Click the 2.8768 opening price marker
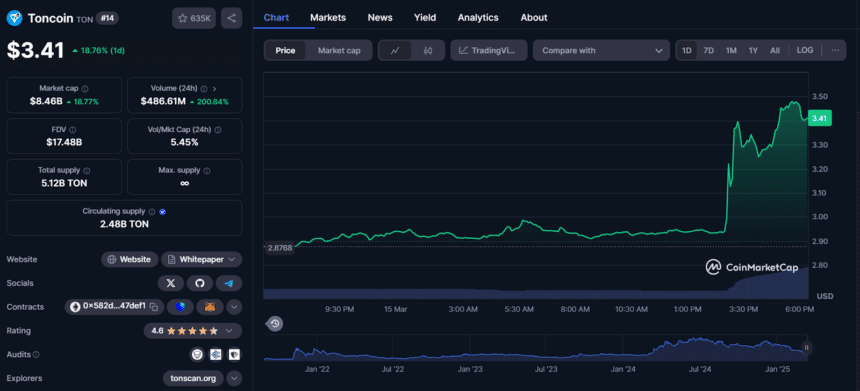This screenshot has width=860, height=391. coord(280,247)
